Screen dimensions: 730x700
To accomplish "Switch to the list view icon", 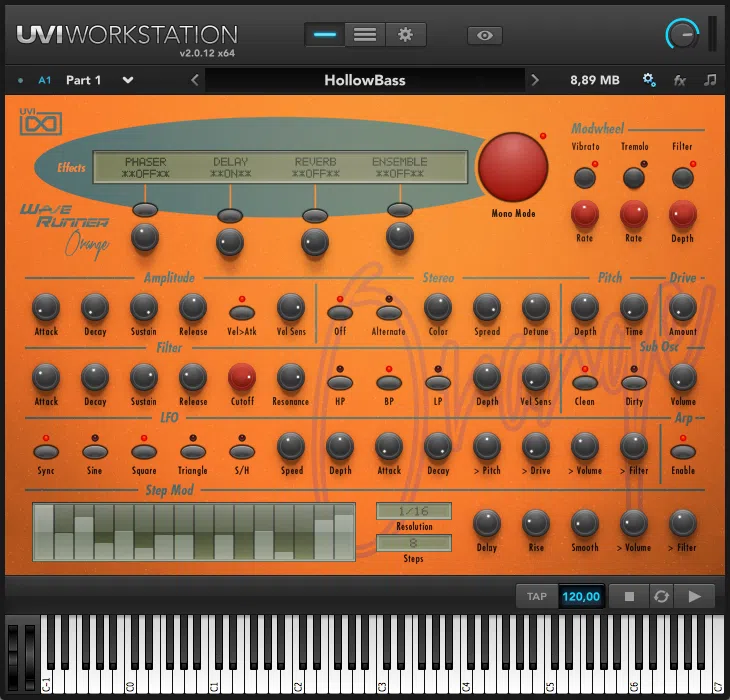I will pos(365,34).
